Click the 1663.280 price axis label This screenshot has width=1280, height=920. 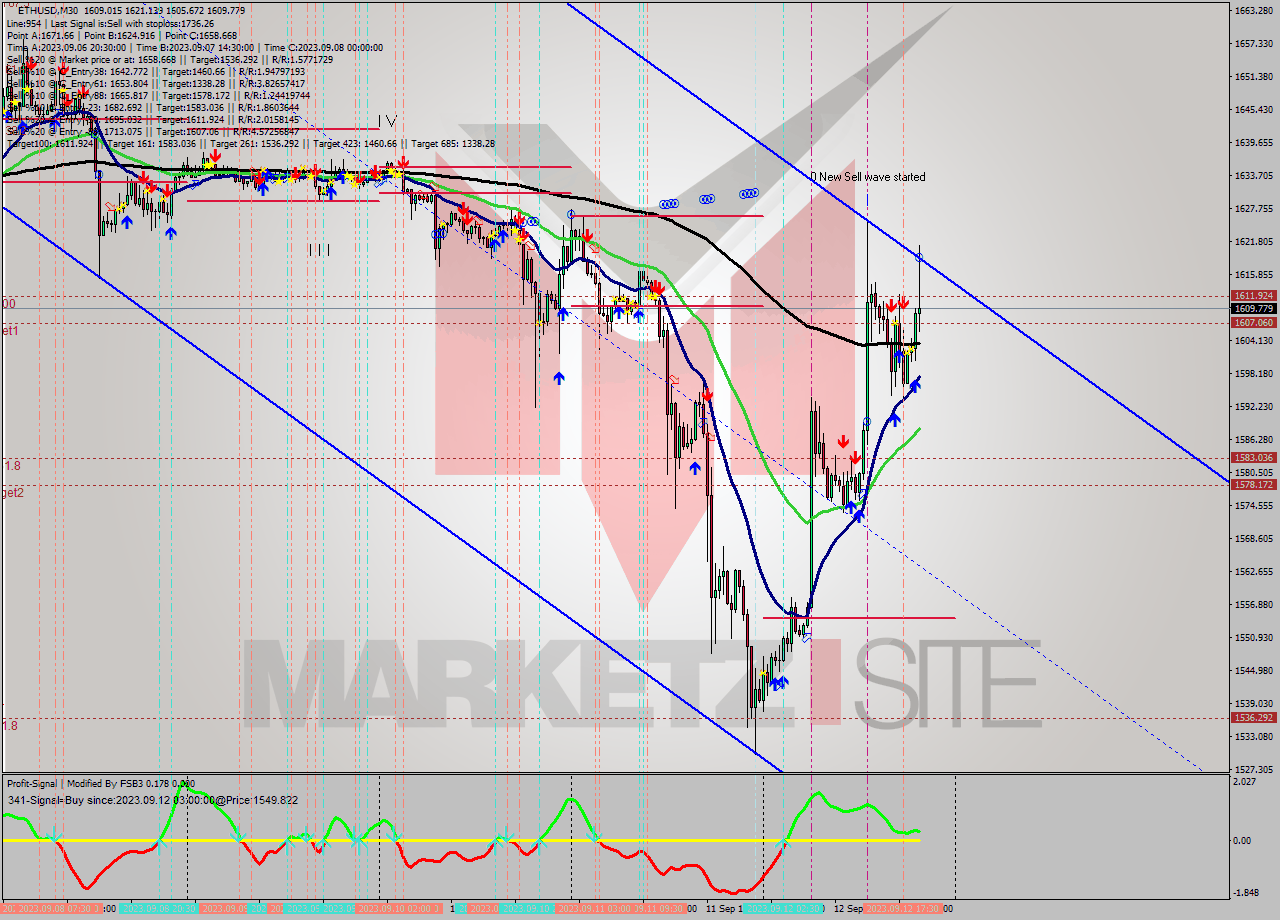1253,11
